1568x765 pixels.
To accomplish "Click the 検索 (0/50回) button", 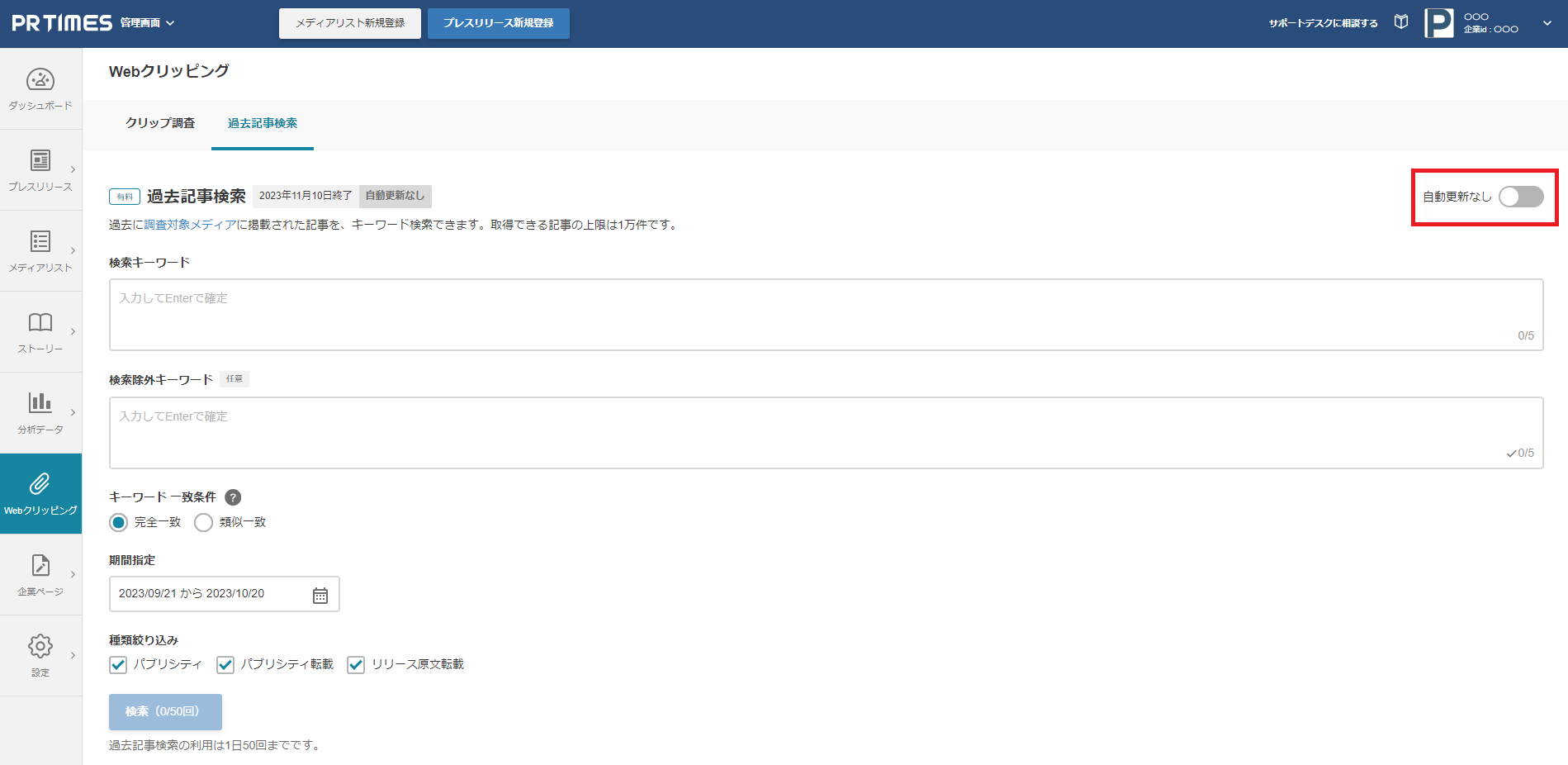I will click(165, 712).
